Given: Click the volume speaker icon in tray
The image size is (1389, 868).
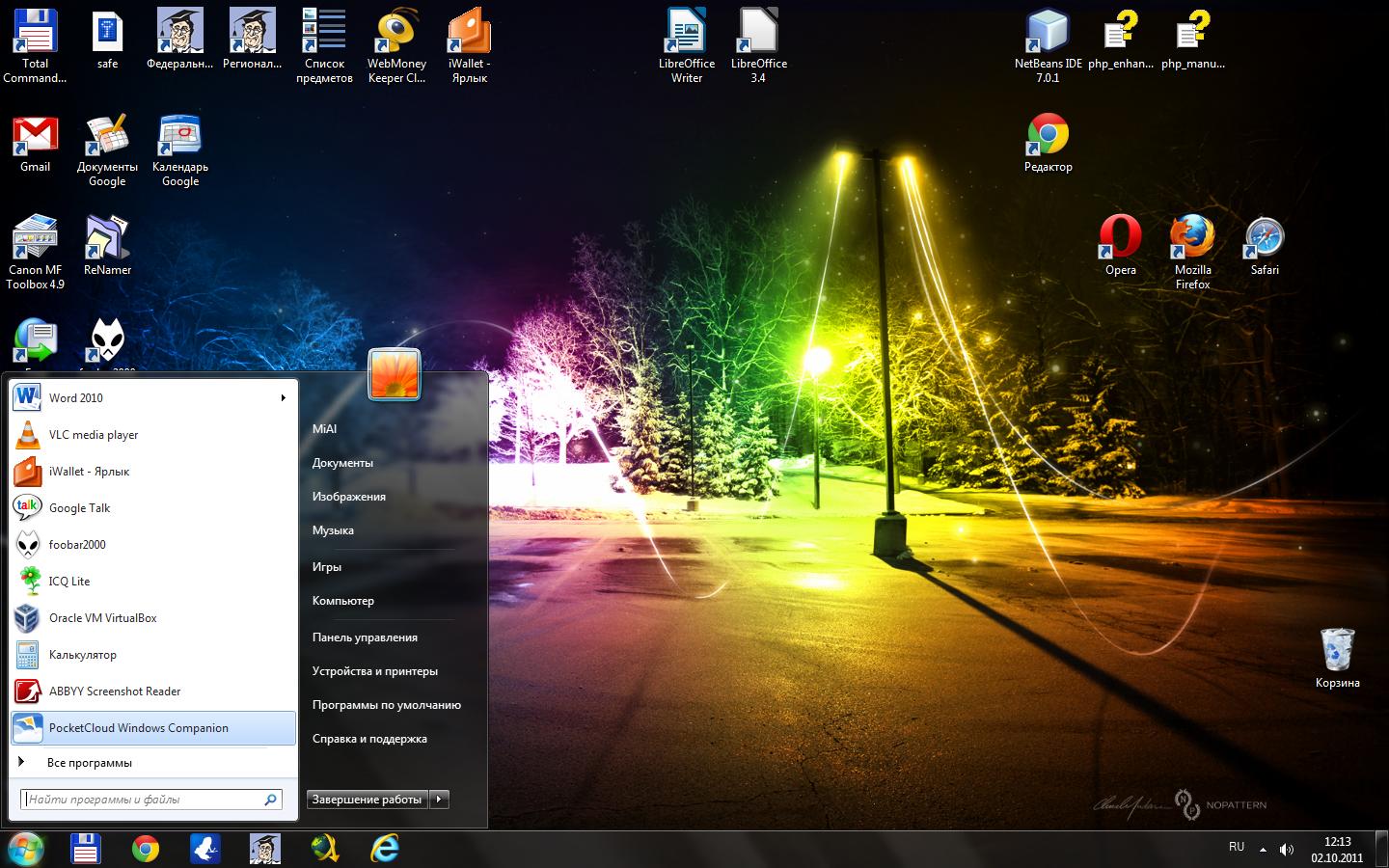Looking at the screenshot, I should click(x=1286, y=850).
